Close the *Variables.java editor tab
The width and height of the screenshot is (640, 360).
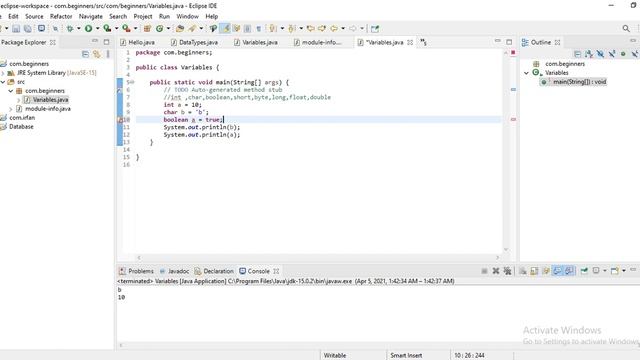point(410,42)
